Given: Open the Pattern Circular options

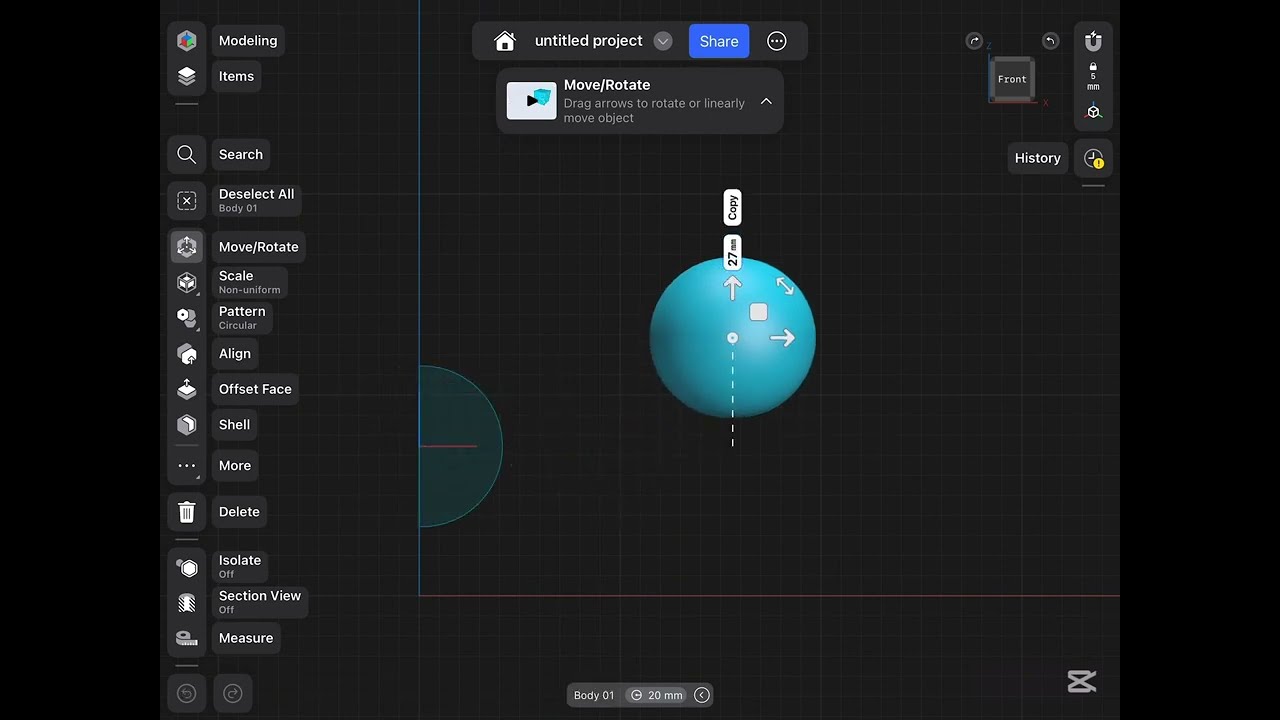Looking at the screenshot, I should (x=242, y=318).
